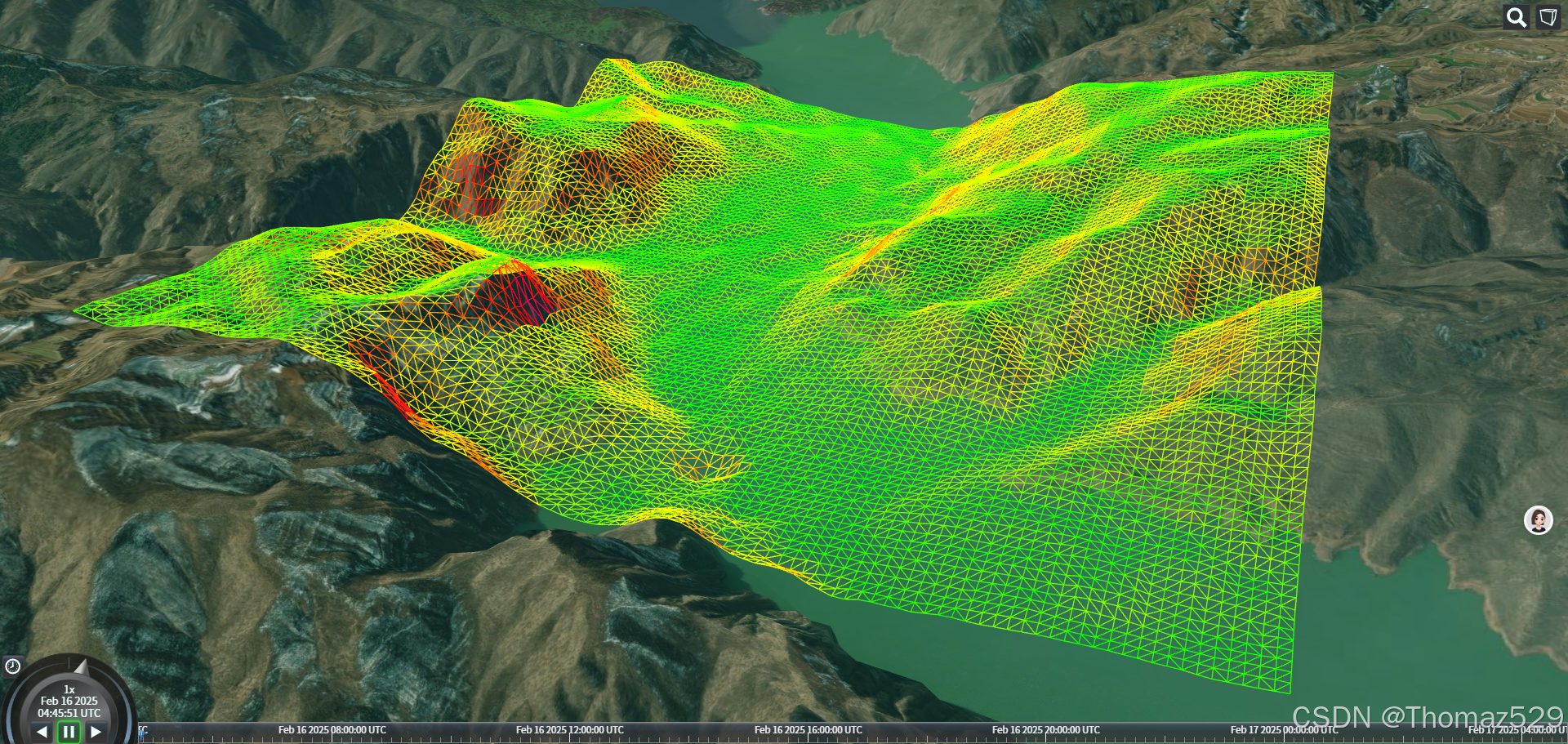The image size is (1568, 744).
Task: Play the animation in reverse
Action: (x=42, y=732)
